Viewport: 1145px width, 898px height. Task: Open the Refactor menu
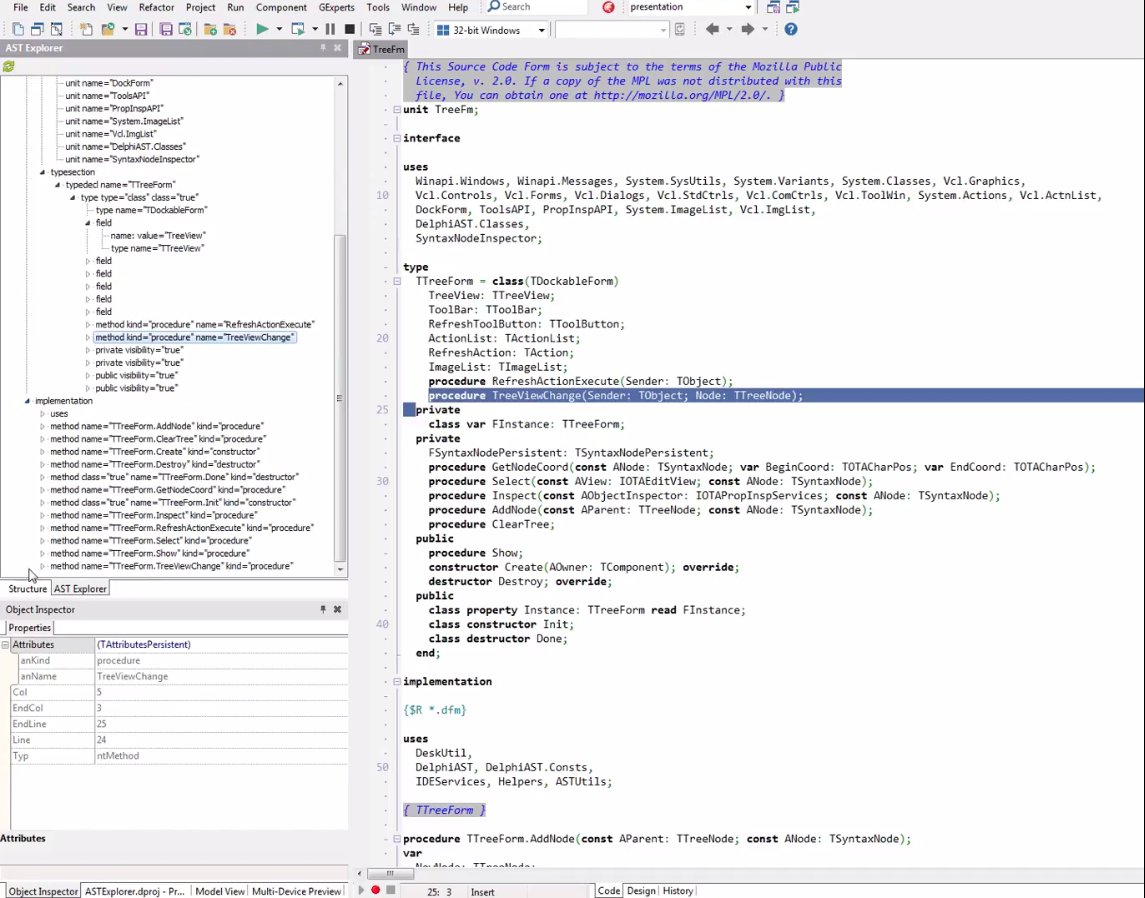pyautogui.click(x=156, y=7)
